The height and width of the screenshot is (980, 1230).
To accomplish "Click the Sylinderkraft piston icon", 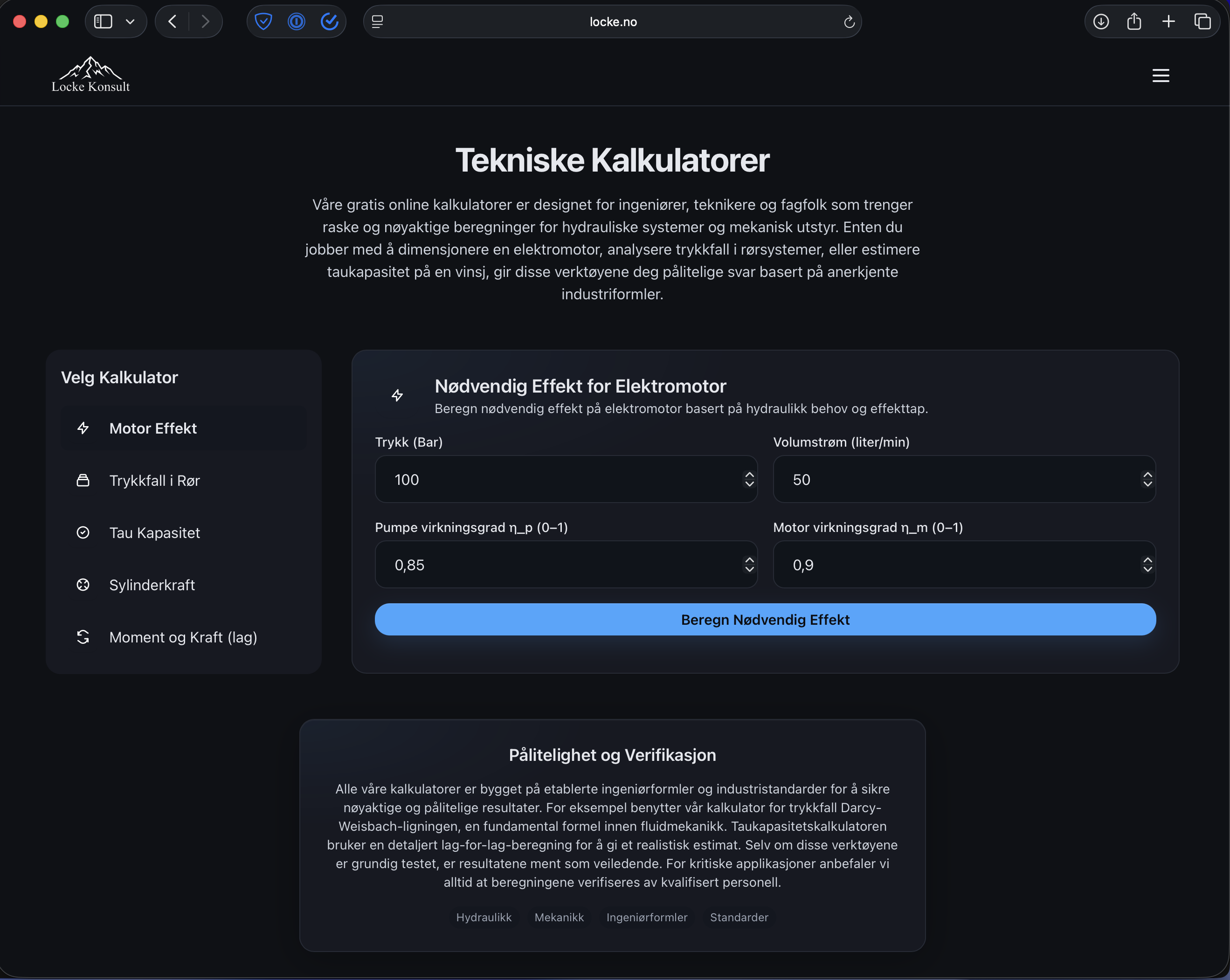I will 84,585.
